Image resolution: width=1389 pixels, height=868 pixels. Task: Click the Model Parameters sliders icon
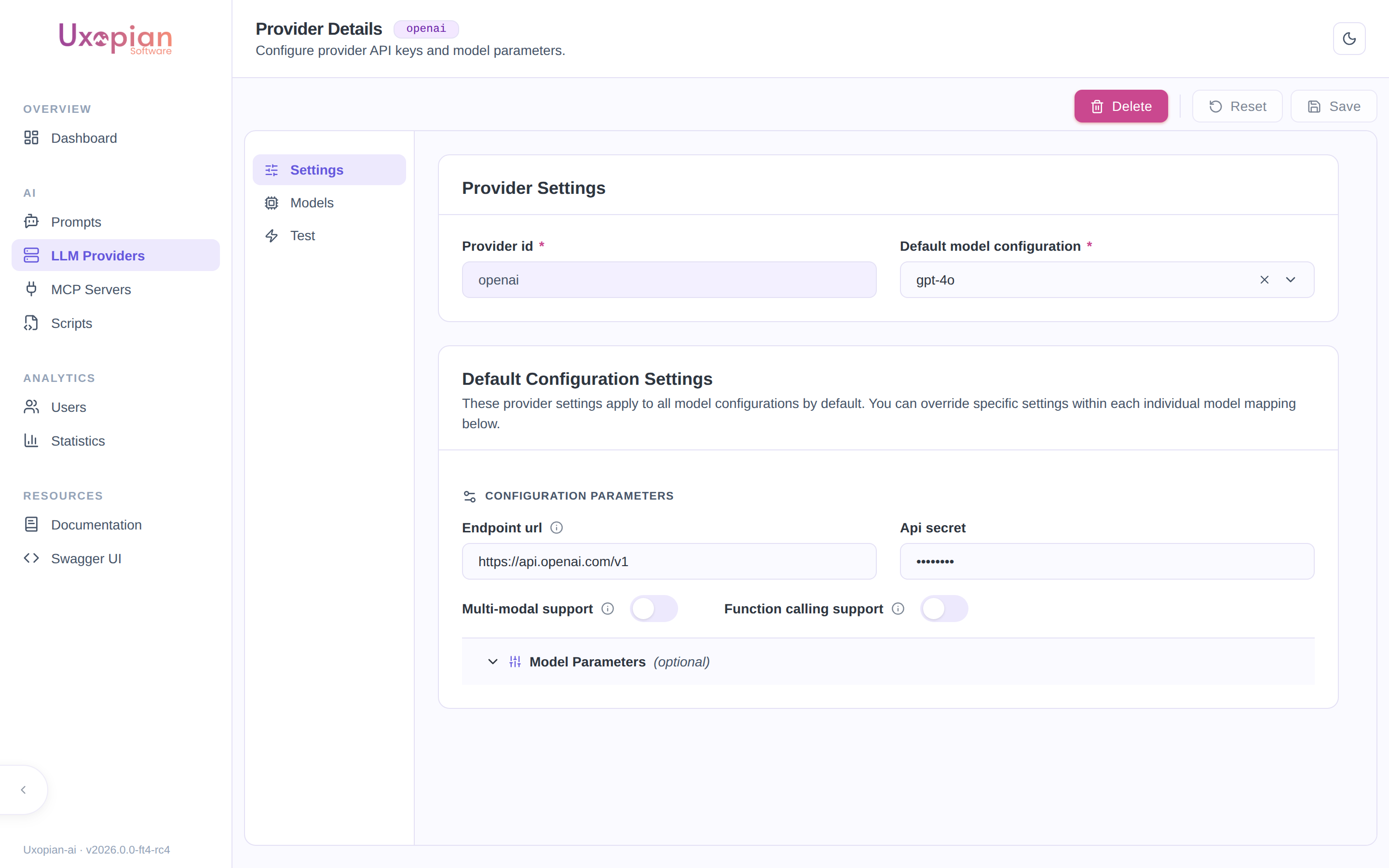pyautogui.click(x=515, y=662)
